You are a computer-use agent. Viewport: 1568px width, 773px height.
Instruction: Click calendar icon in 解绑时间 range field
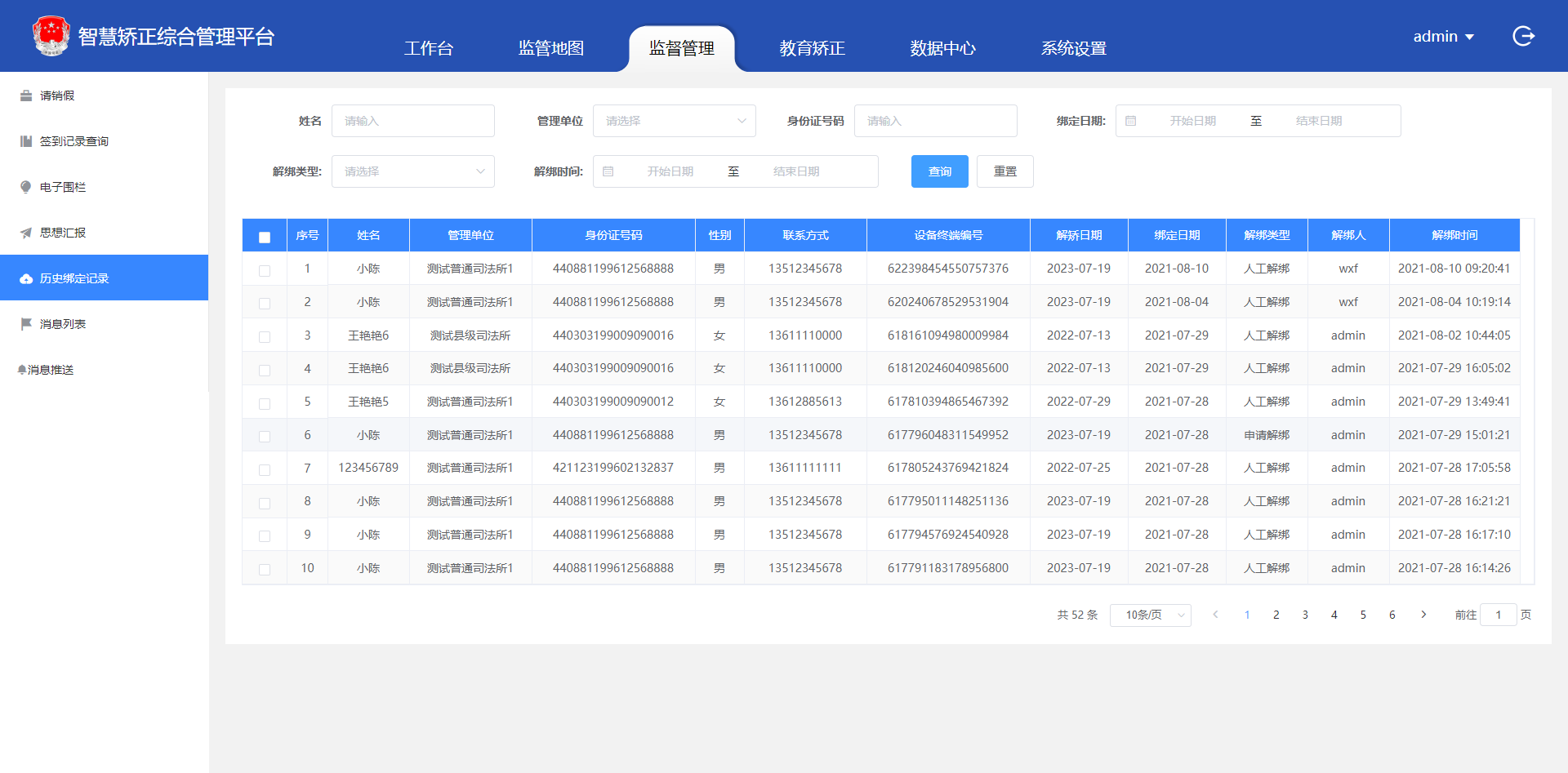(608, 171)
